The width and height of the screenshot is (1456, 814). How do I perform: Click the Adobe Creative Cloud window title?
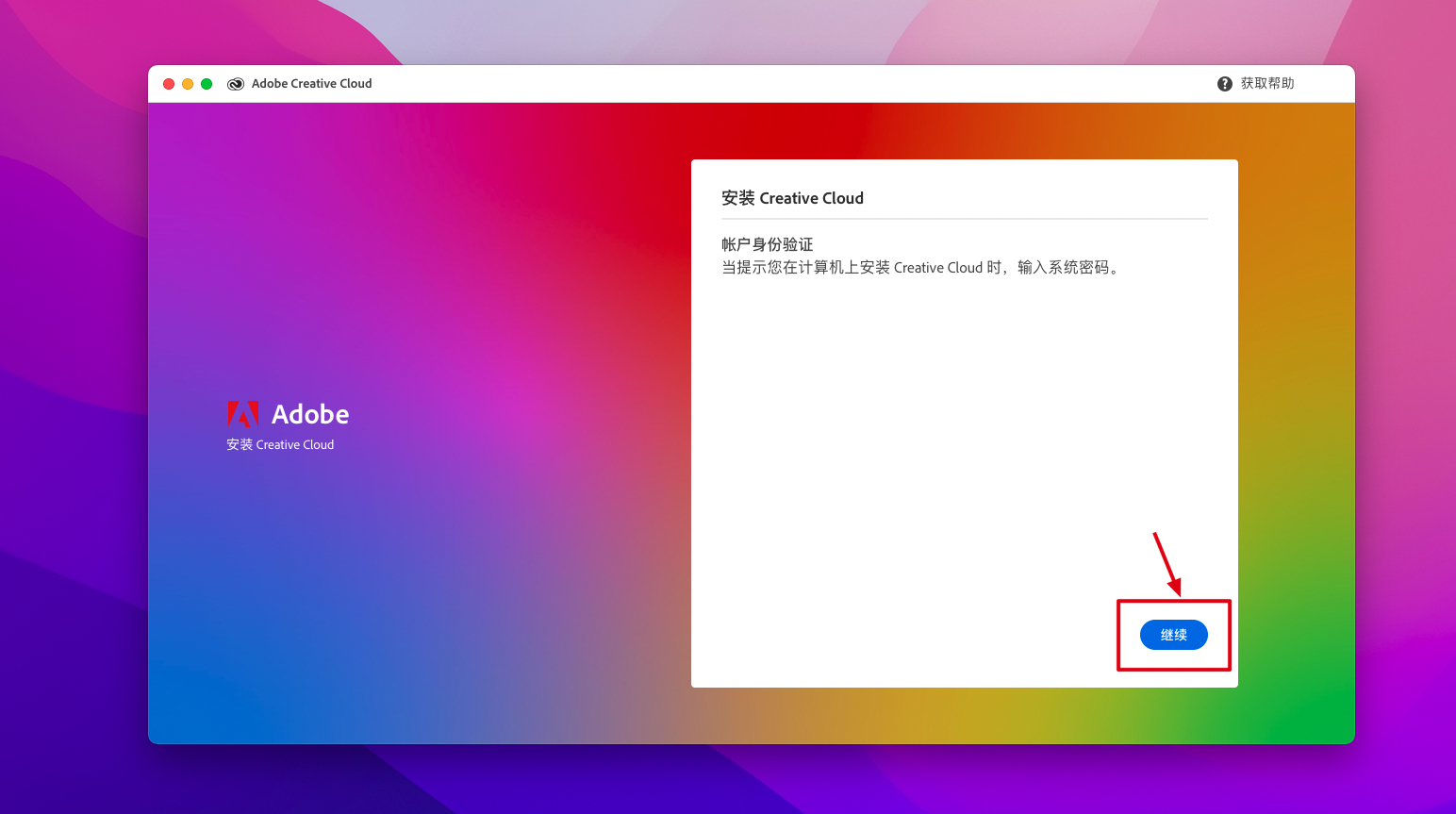coord(312,84)
